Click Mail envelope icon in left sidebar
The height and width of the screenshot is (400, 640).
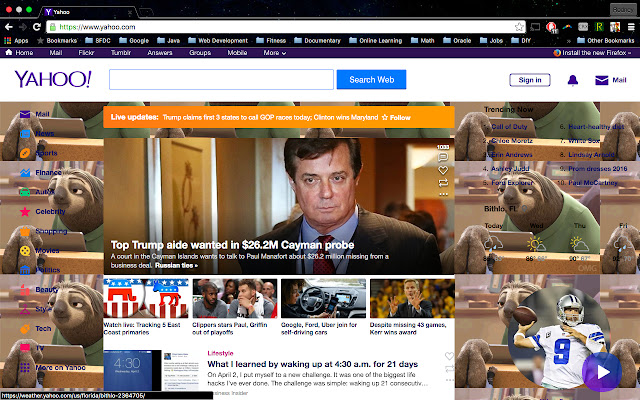[25, 114]
